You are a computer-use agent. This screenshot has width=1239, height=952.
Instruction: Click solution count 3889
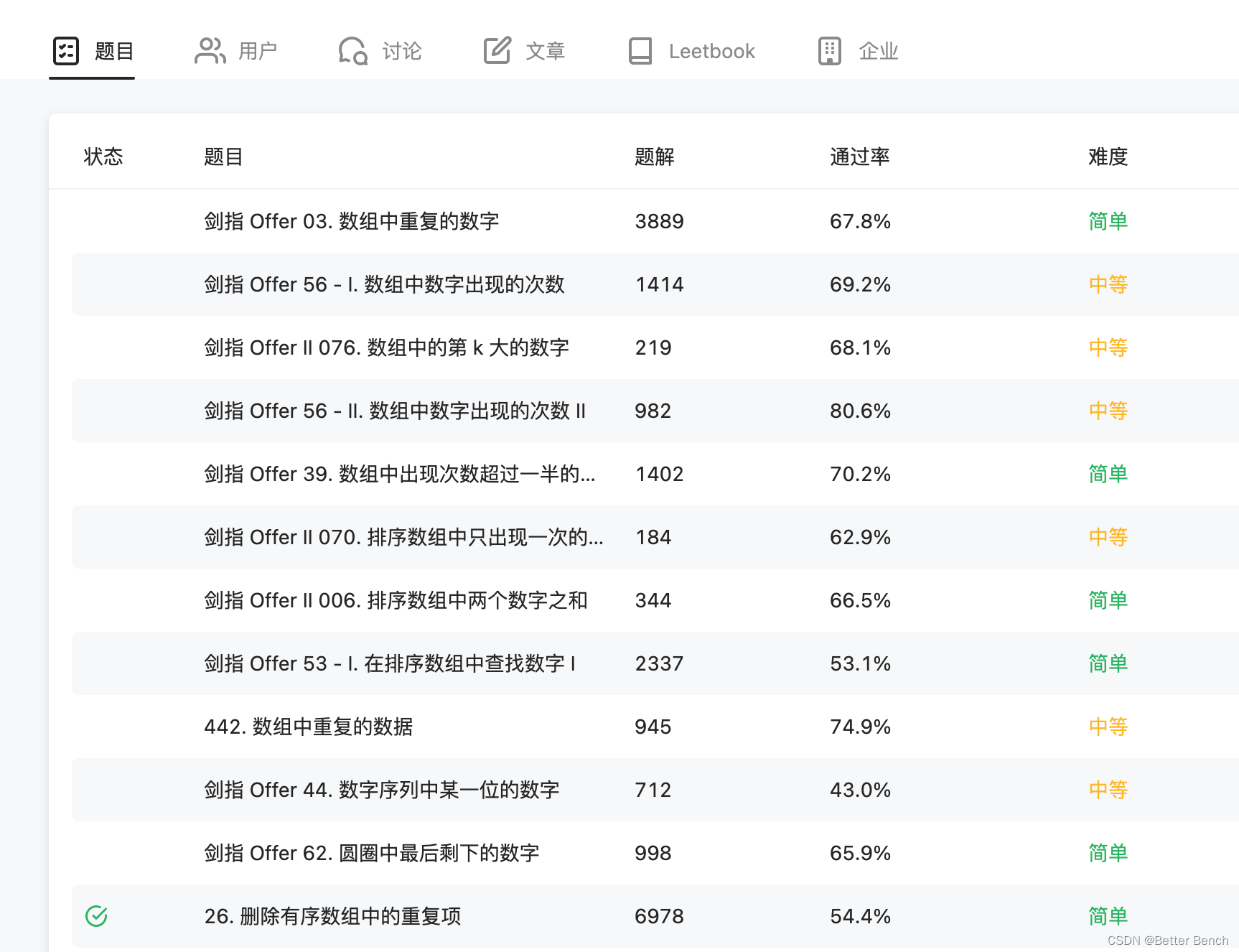coord(660,221)
